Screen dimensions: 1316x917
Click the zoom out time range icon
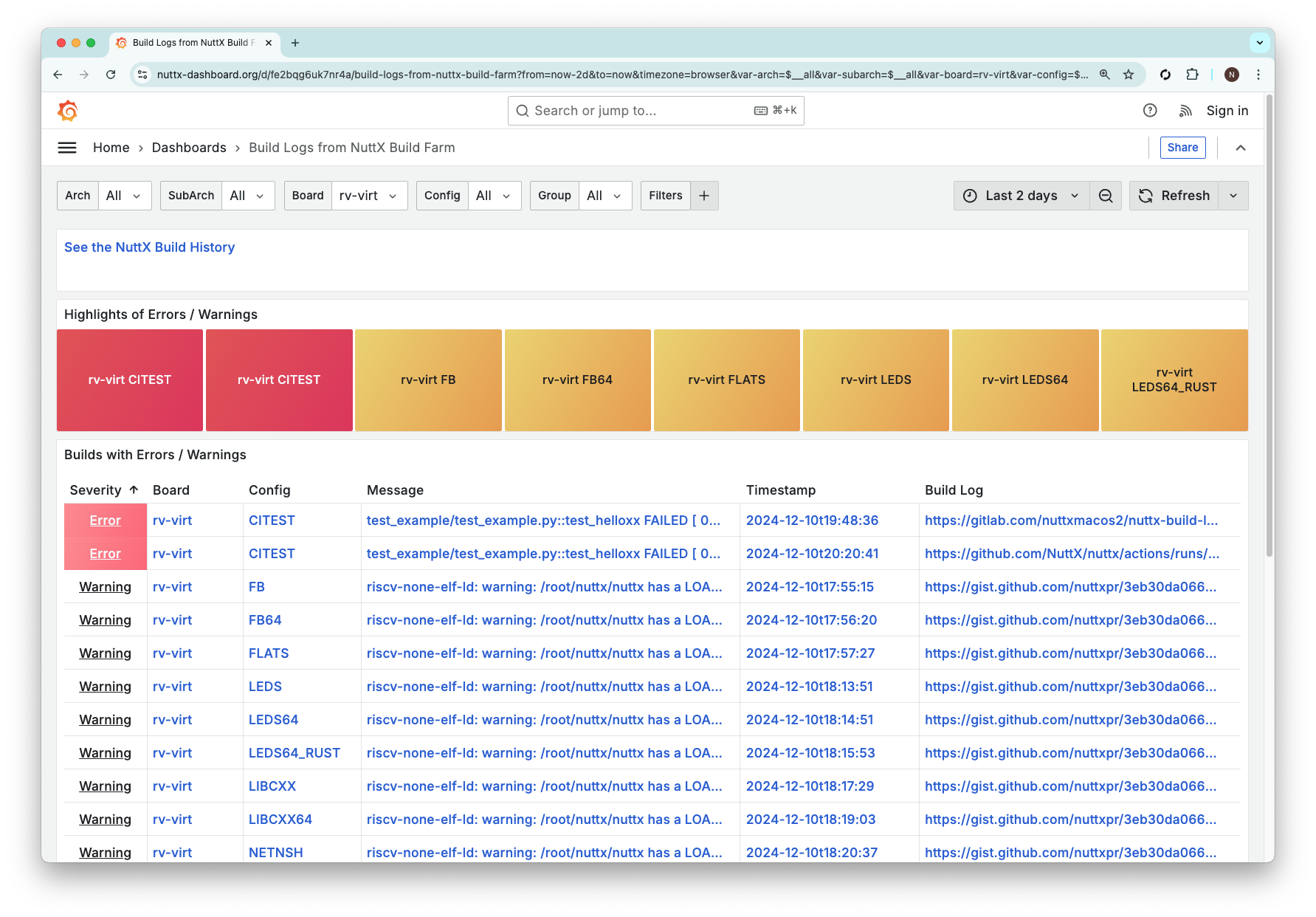point(1106,196)
